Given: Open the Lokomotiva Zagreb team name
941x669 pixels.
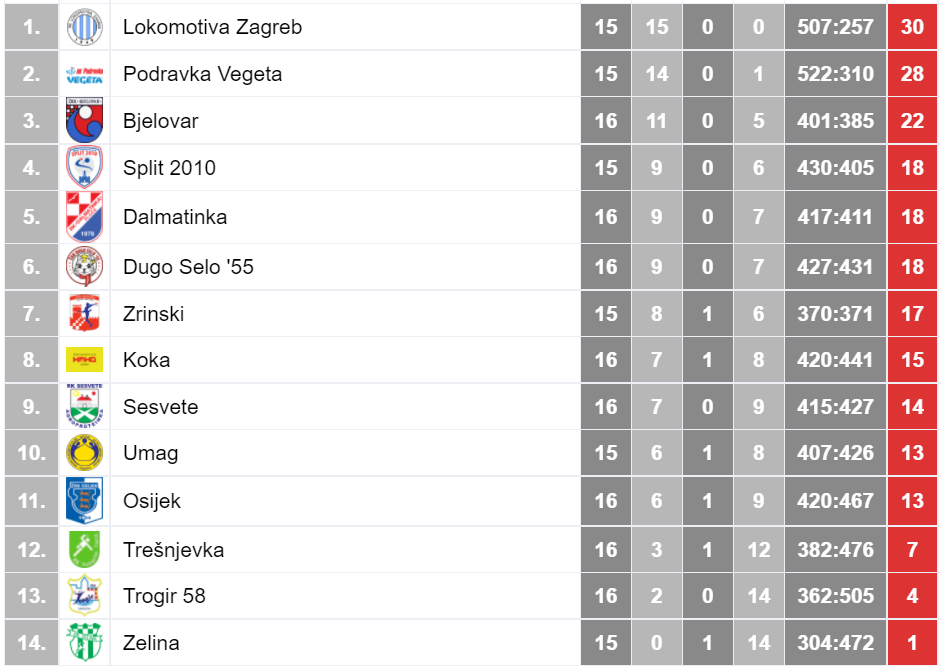Looking at the screenshot, I should 212,27.
